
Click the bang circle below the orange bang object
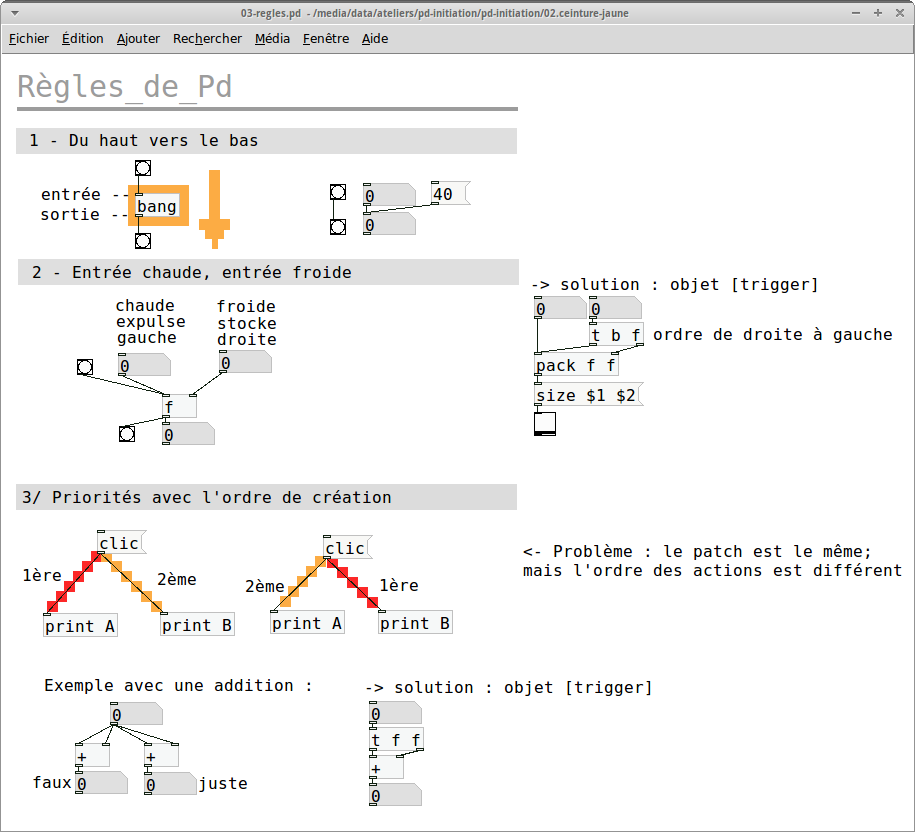[143, 240]
